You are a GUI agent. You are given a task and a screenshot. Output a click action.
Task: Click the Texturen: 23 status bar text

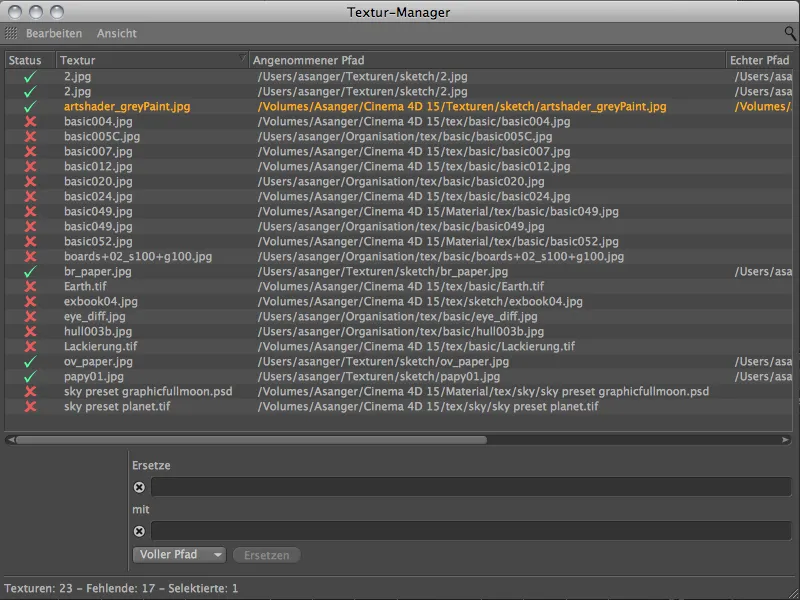[x=38, y=588]
